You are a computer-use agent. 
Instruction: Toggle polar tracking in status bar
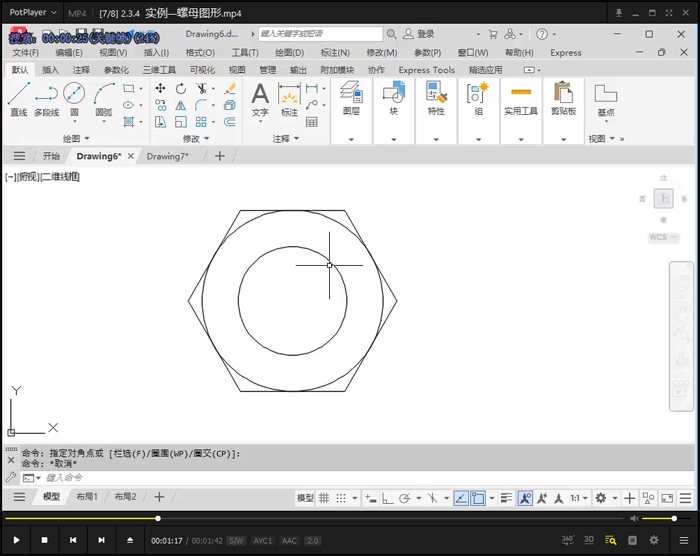(404, 498)
